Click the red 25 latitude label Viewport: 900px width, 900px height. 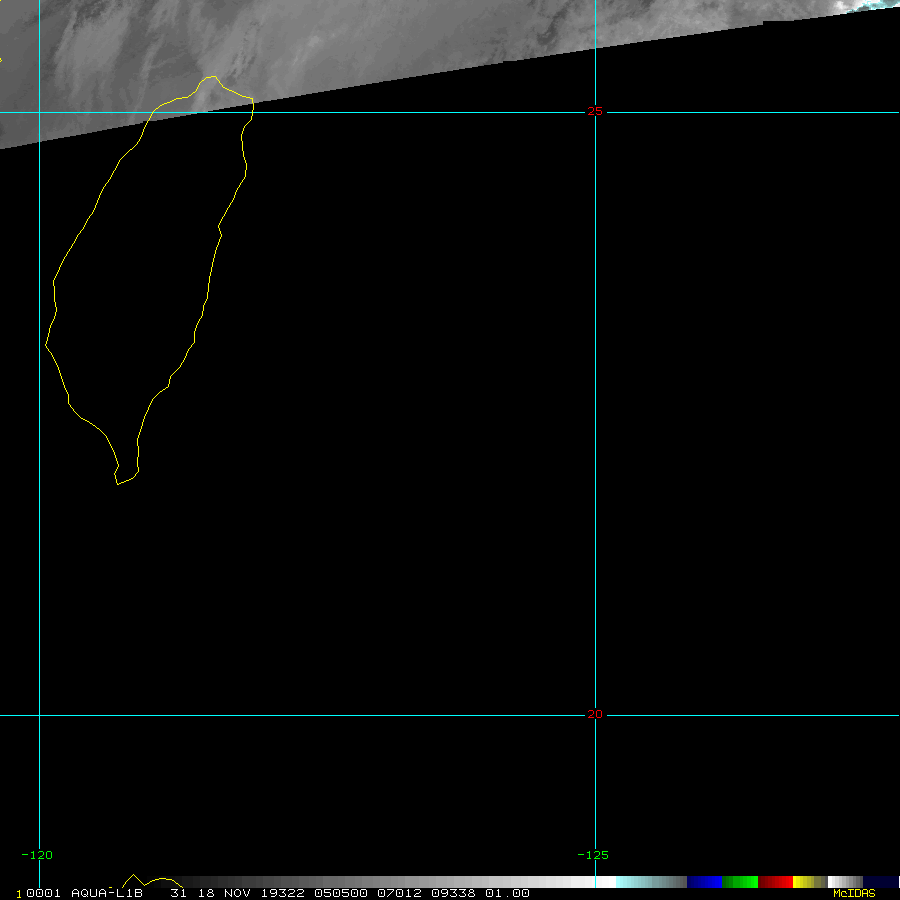595,112
